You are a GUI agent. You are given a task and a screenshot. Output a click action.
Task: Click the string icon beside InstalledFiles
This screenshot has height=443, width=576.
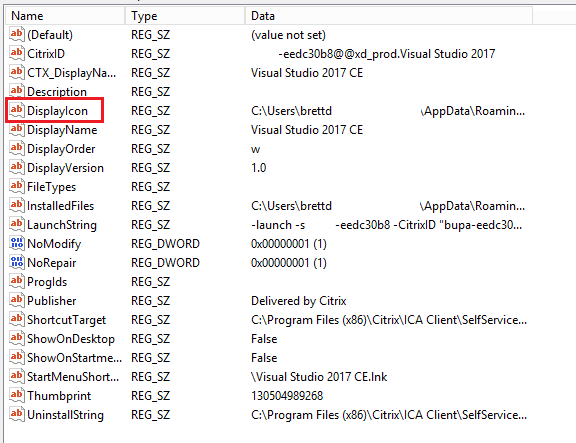tap(17, 206)
